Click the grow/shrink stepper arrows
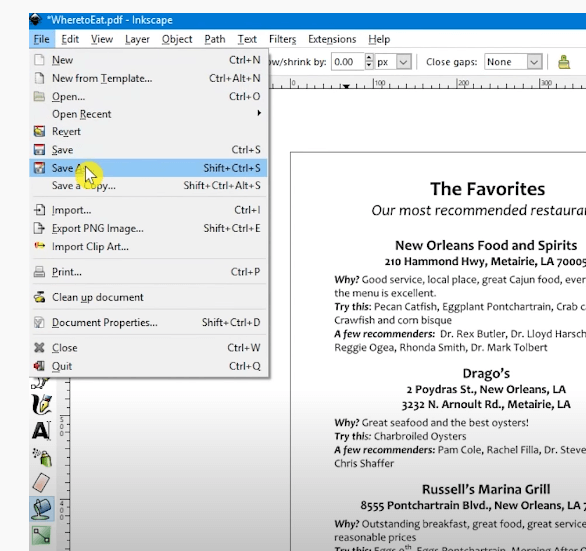This screenshot has height=551, width=586. pos(369,62)
